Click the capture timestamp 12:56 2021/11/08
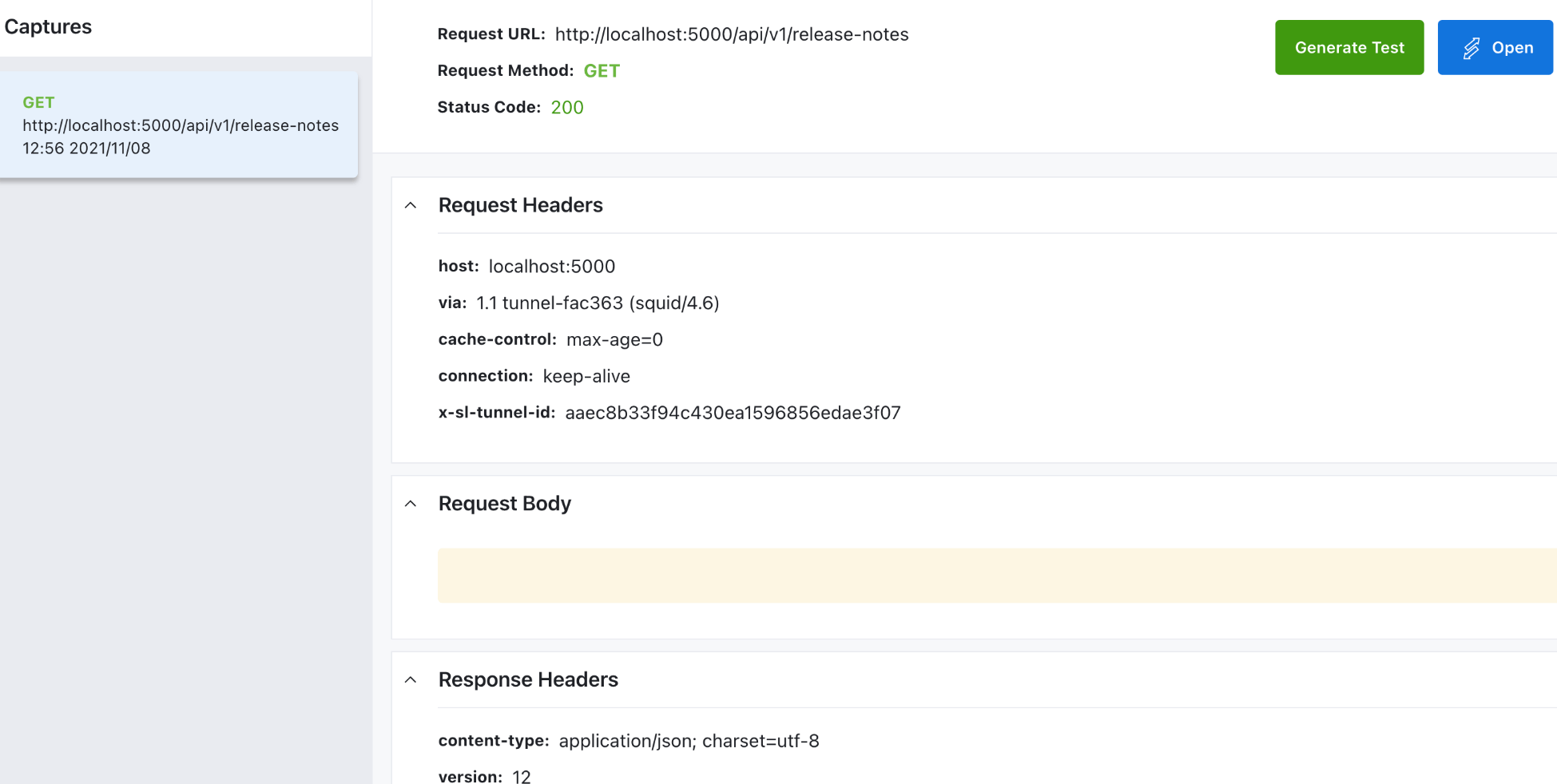The image size is (1557, 784). [x=85, y=148]
